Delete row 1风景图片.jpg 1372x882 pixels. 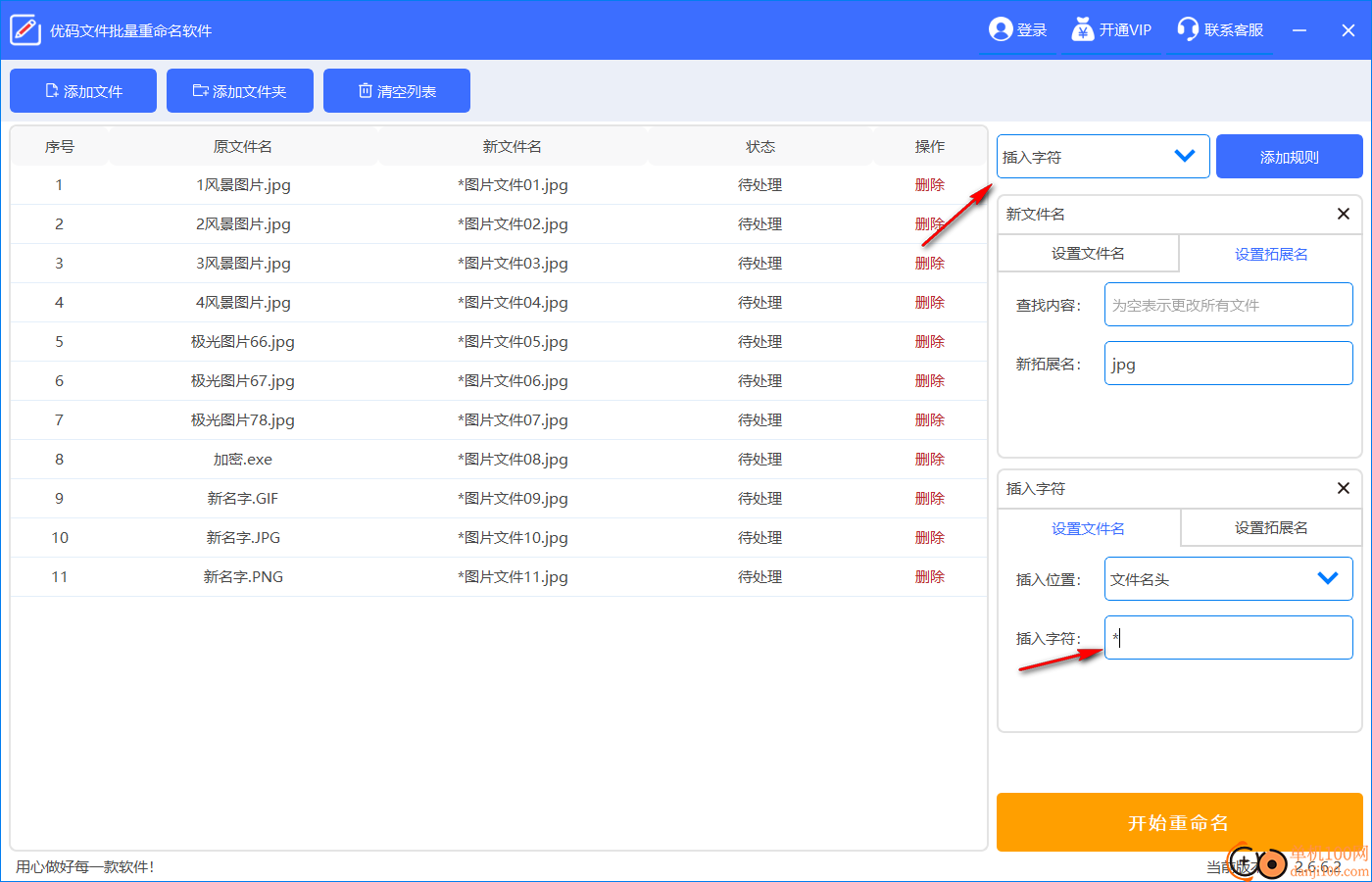(930, 185)
